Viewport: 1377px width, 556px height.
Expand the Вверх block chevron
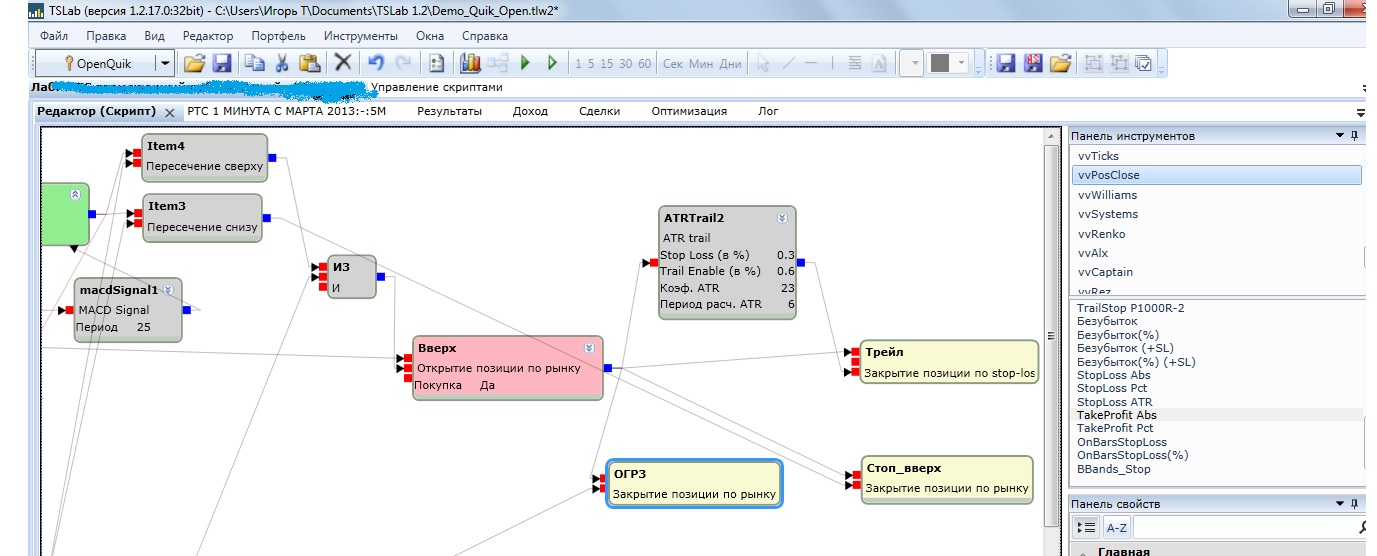click(x=589, y=348)
